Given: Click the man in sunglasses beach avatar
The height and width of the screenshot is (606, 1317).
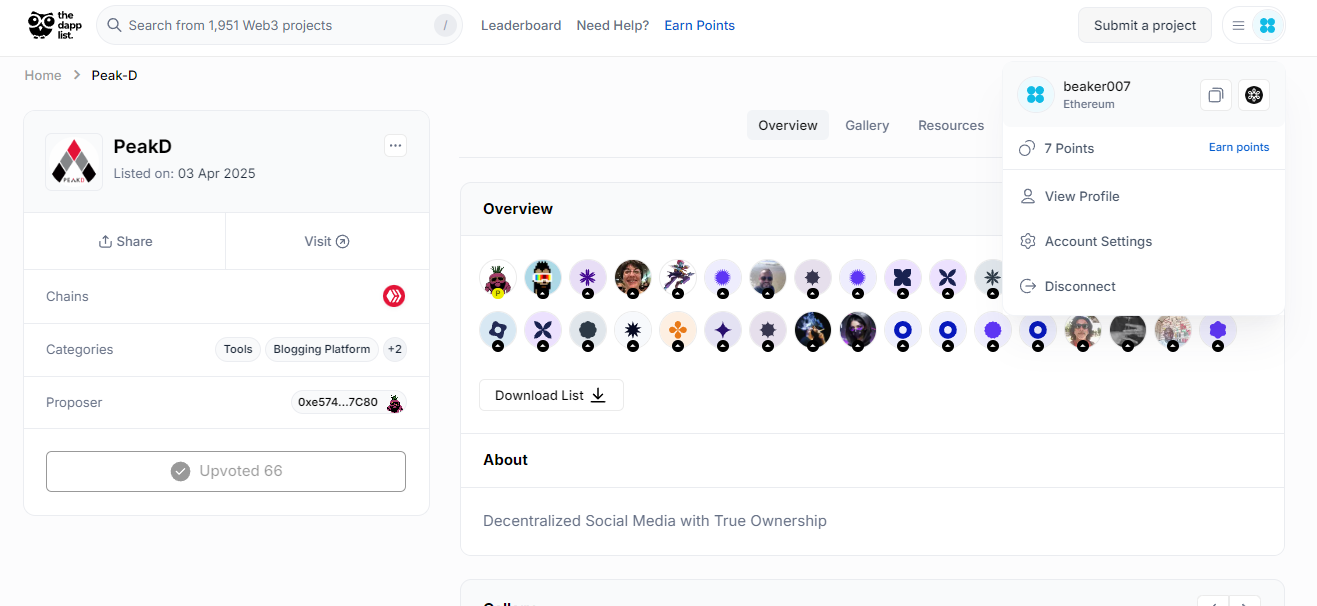Looking at the screenshot, I should pyautogui.click(x=768, y=278).
